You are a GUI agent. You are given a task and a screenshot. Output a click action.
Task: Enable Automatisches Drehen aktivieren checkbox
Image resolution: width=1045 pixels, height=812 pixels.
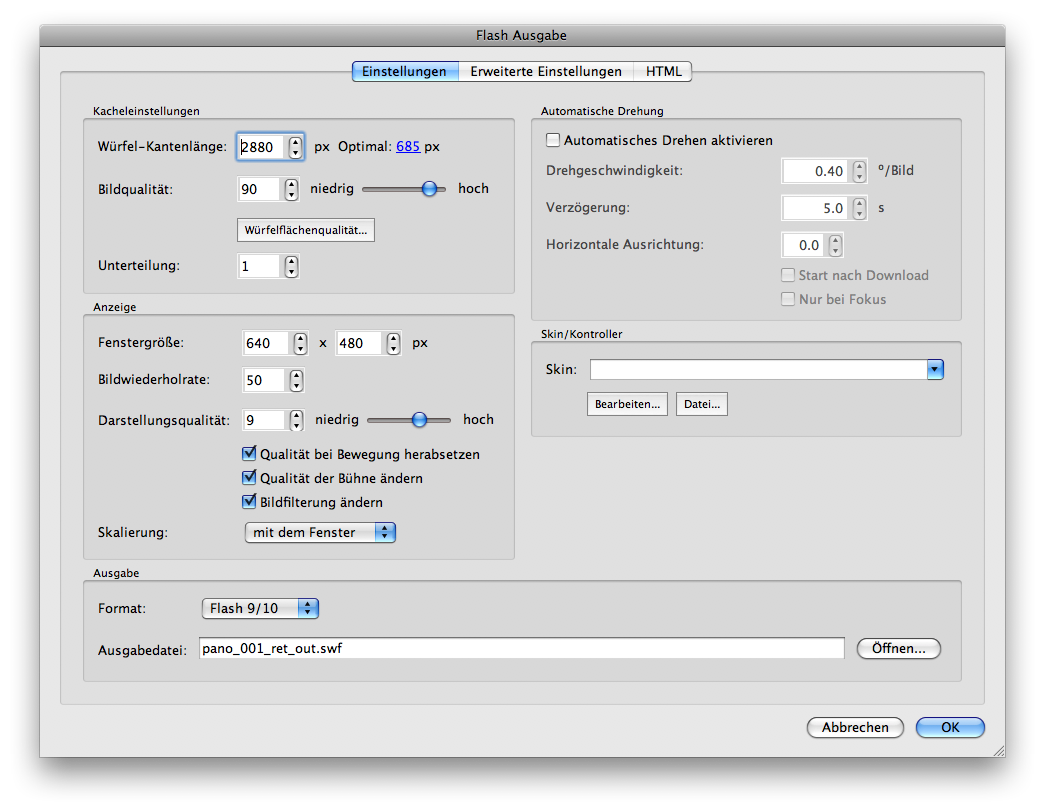(x=552, y=141)
